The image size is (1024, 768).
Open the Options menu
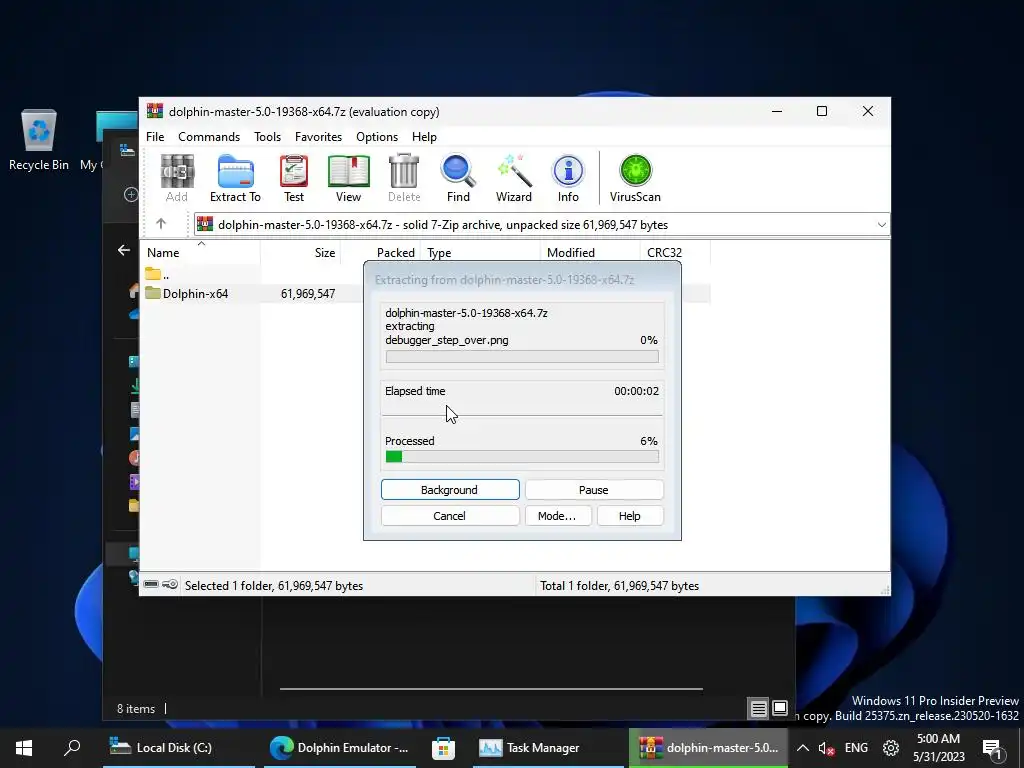click(377, 136)
